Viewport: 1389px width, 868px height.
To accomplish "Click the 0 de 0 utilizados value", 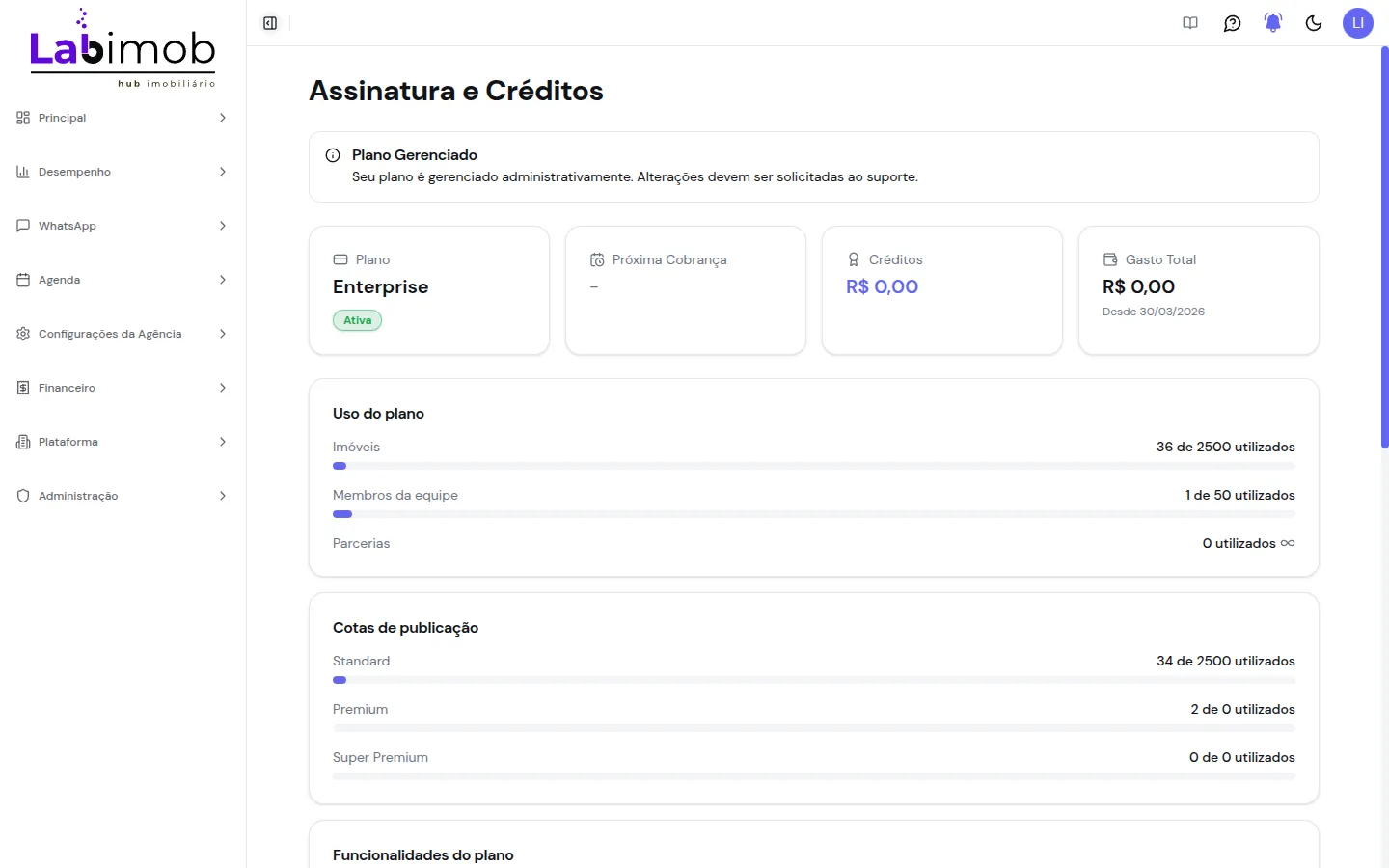I will [1242, 757].
